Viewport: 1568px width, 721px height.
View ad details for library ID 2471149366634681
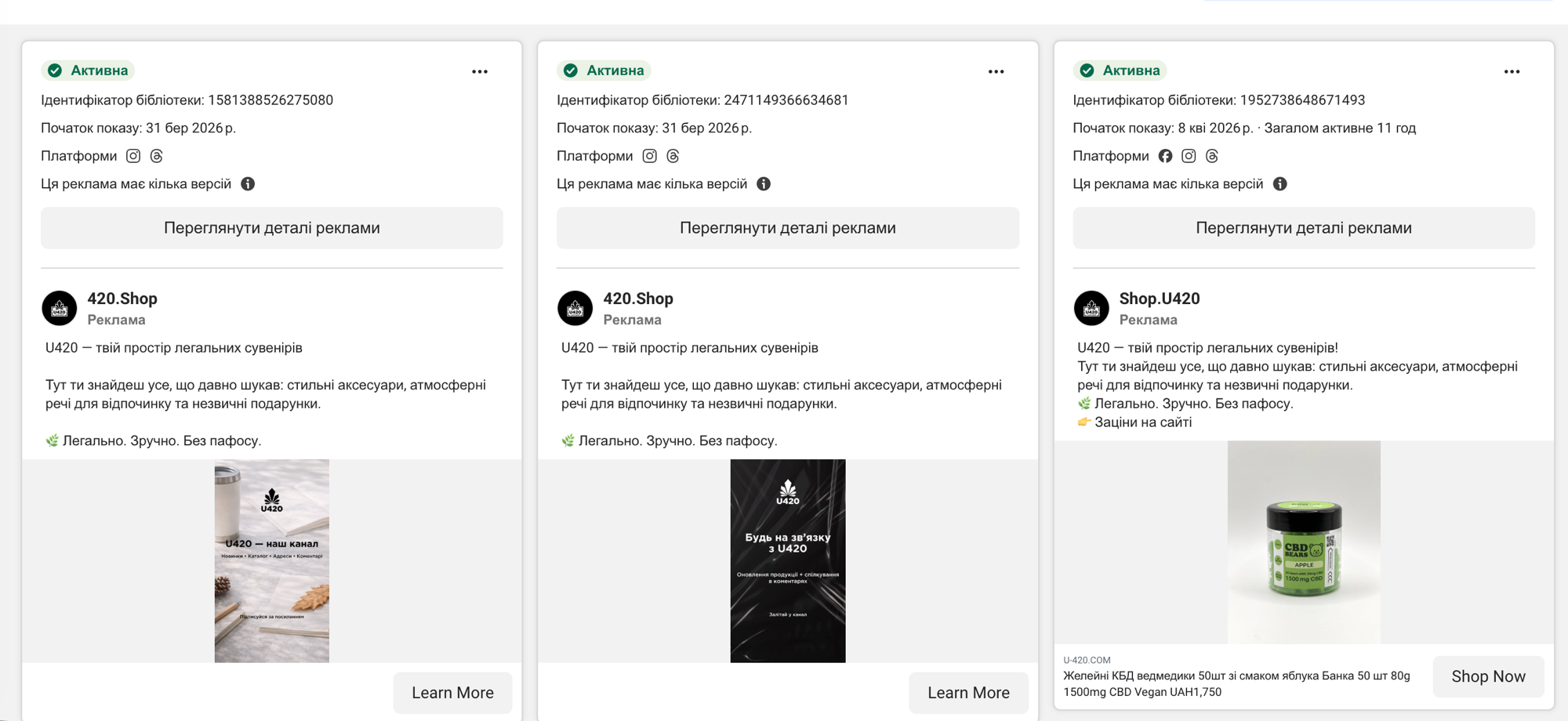(x=787, y=228)
